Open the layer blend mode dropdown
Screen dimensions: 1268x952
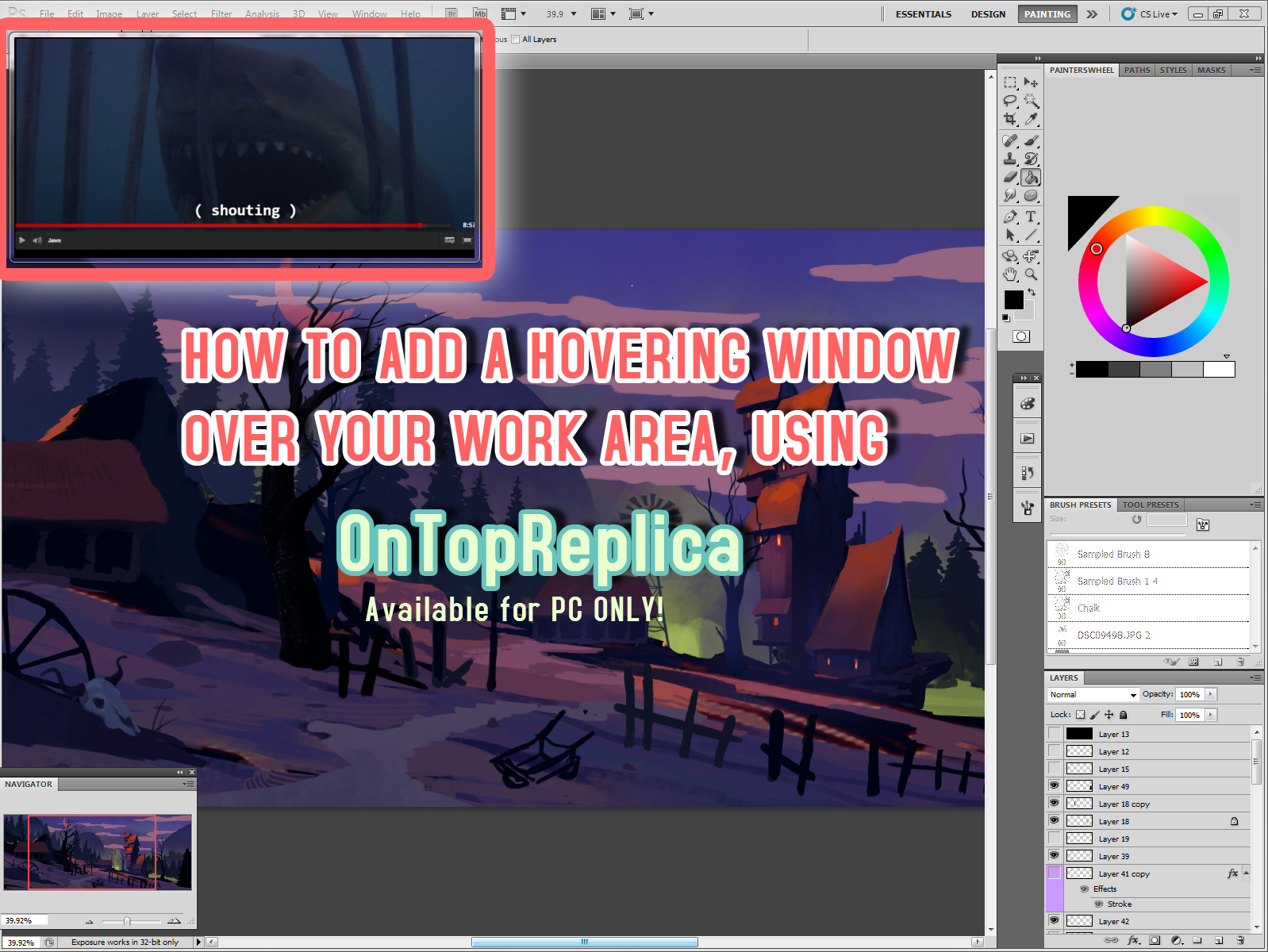tap(1093, 695)
